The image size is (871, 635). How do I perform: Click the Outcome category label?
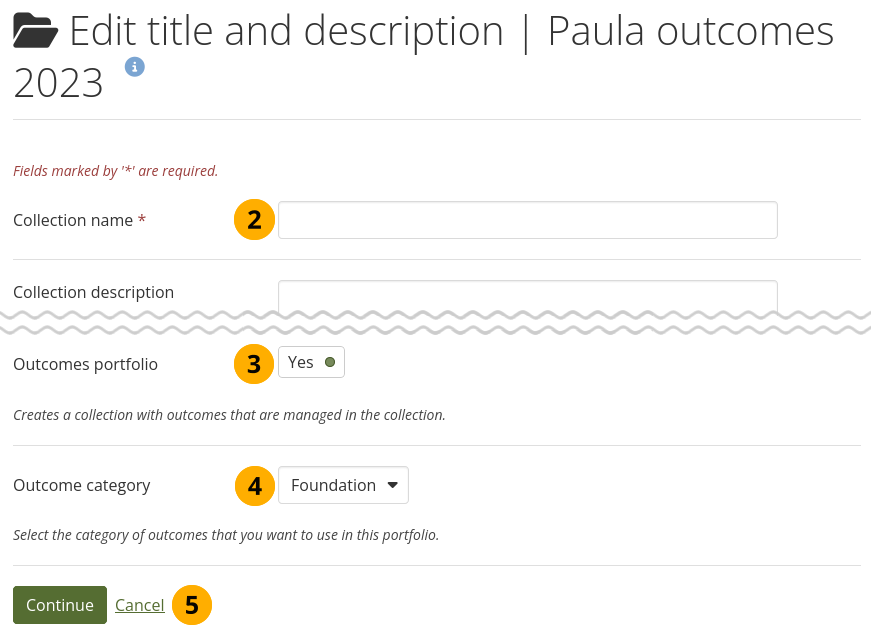(x=81, y=485)
